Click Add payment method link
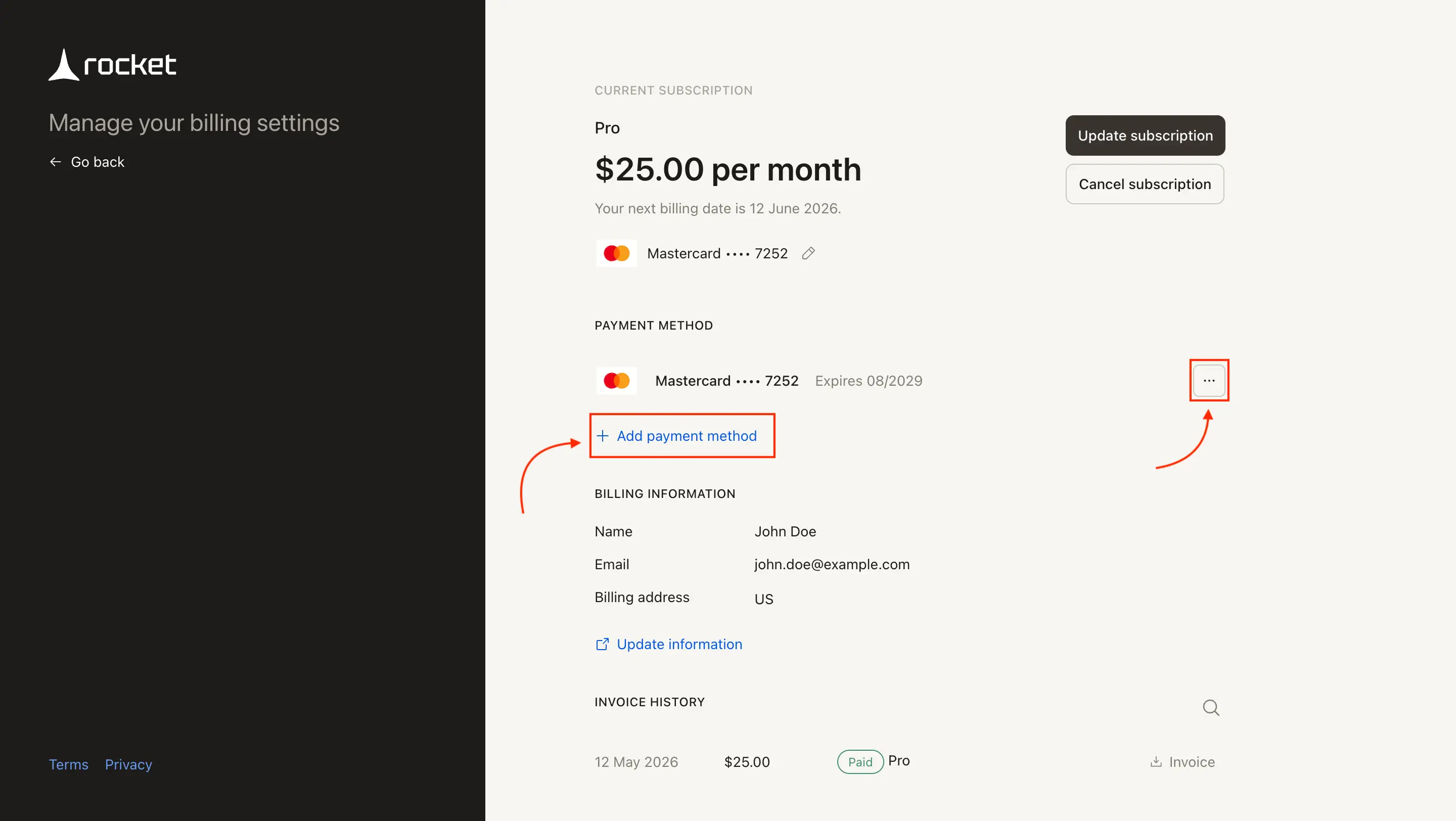Screen dimensions: 1456x821 coord(676,436)
